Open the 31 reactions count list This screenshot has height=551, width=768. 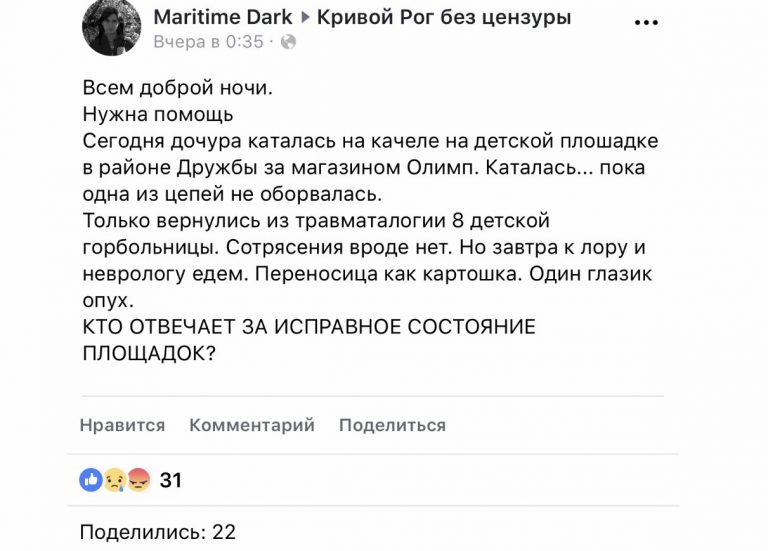coord(170,480)
